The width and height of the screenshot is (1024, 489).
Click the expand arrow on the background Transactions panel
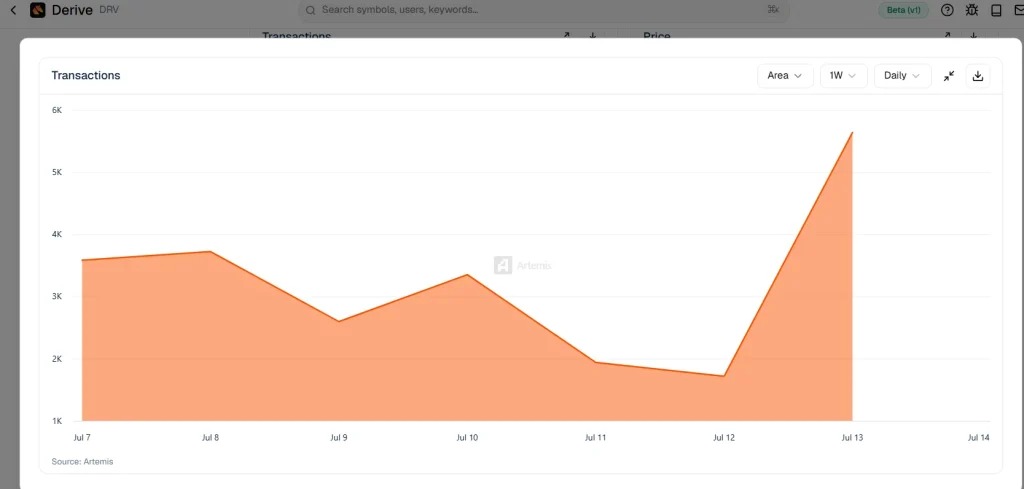coord(566,35)
